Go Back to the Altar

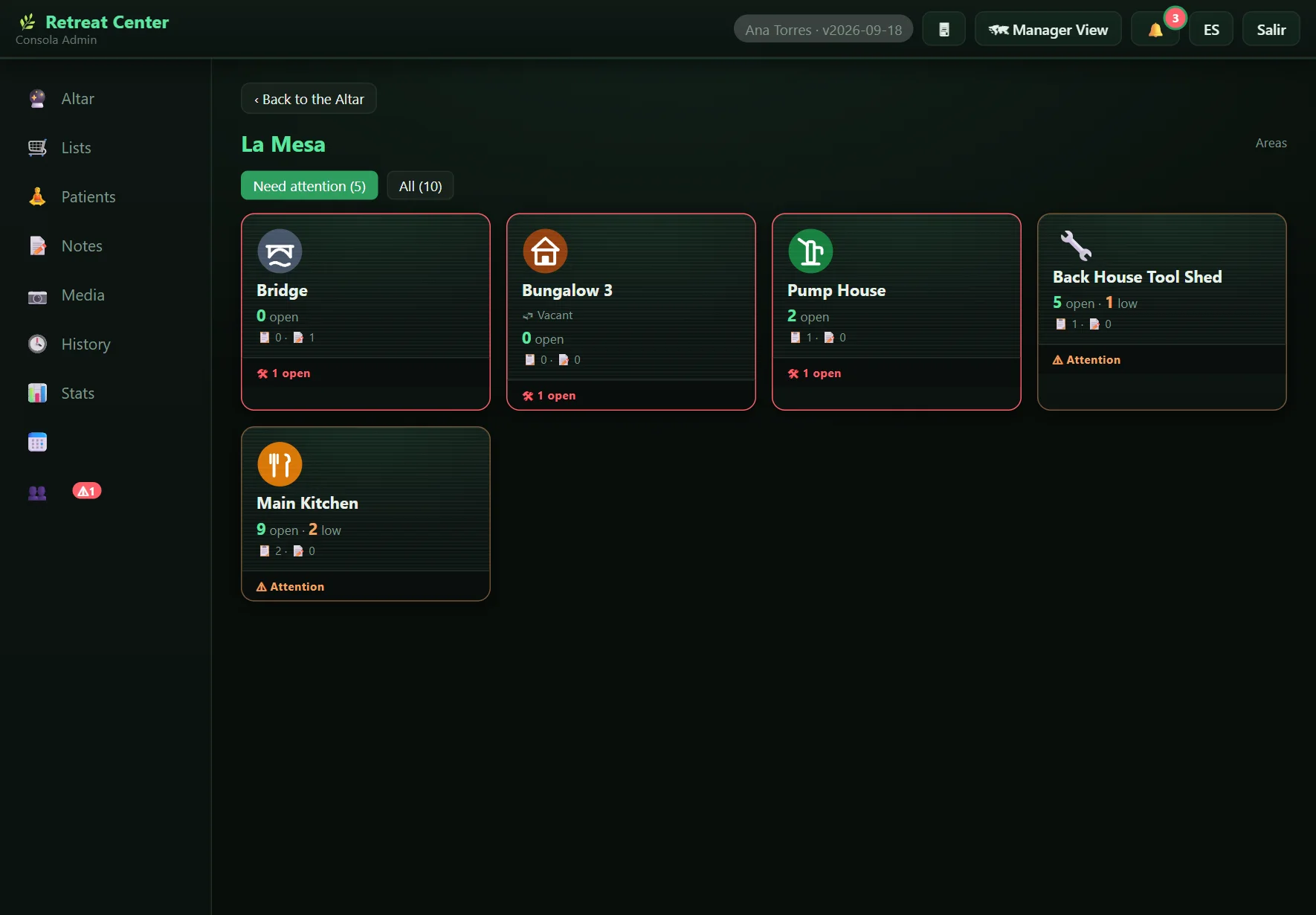coord(309,99)
